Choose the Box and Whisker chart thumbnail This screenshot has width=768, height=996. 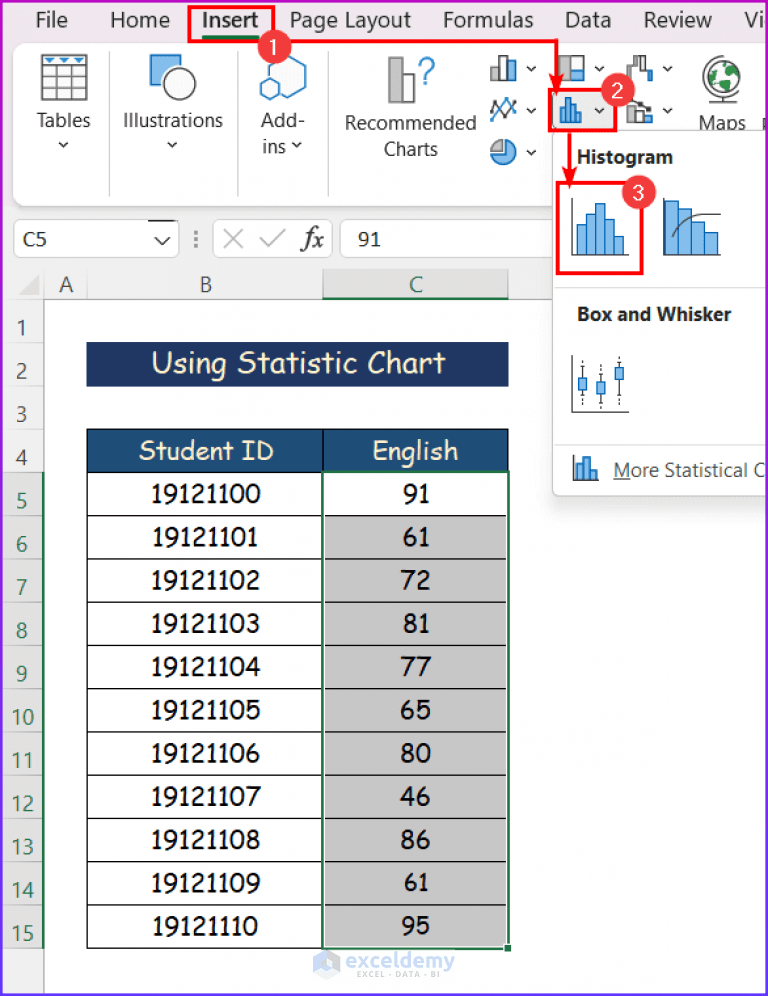click(x=598, y=380)
